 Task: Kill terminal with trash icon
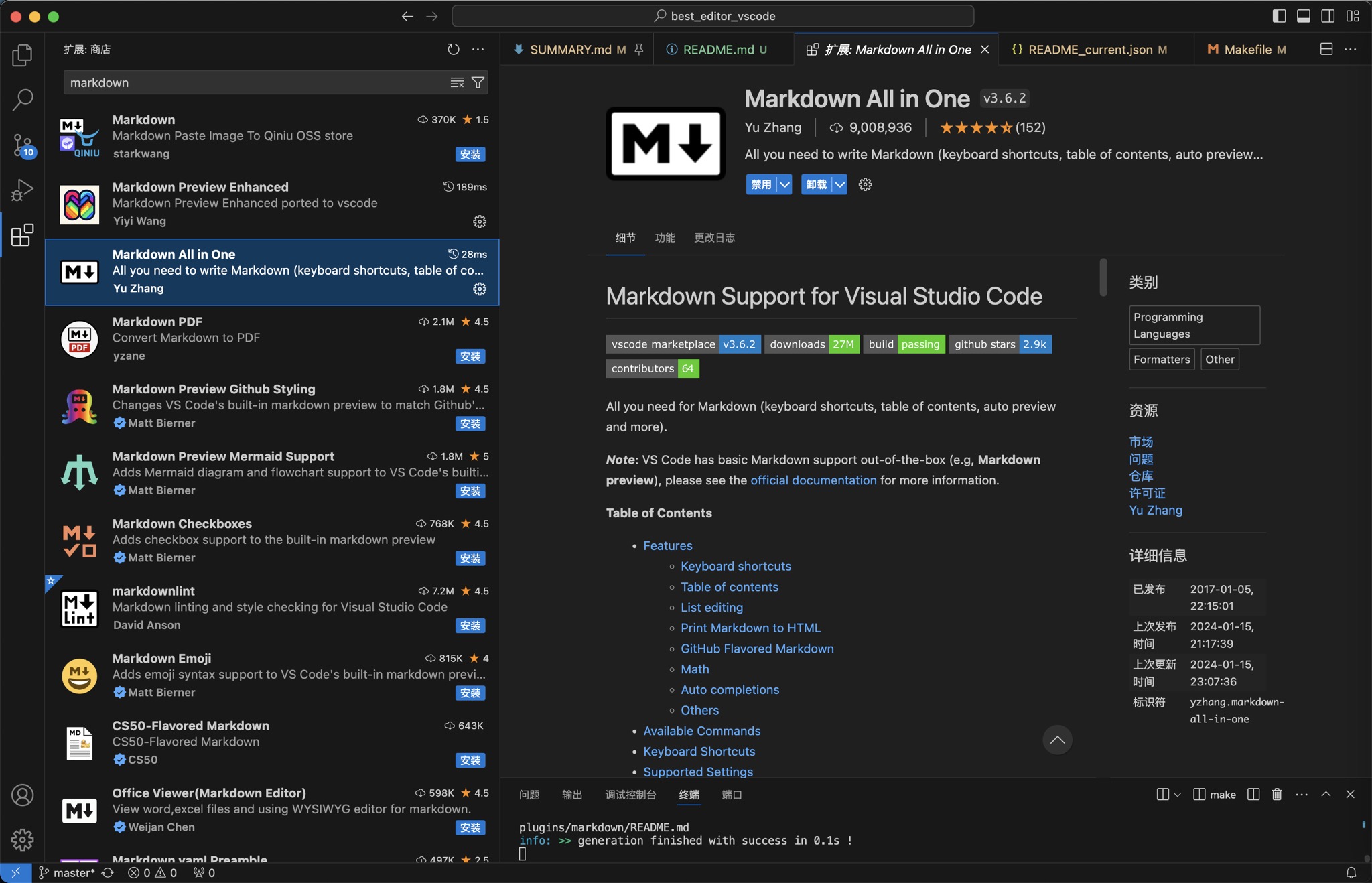tap(1277, 794)
